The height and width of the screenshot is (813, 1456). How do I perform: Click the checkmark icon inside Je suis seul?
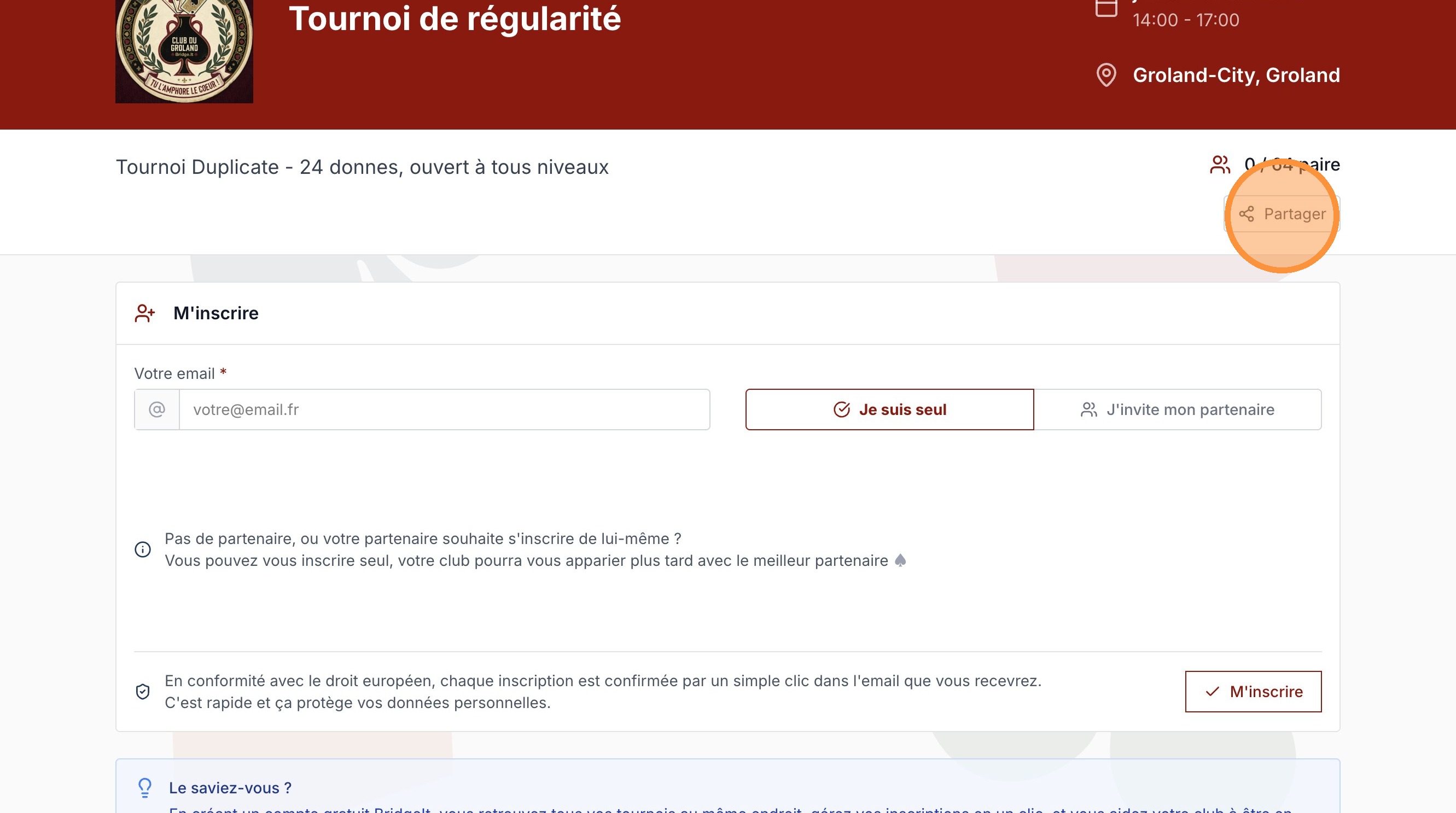pos(841,409)
